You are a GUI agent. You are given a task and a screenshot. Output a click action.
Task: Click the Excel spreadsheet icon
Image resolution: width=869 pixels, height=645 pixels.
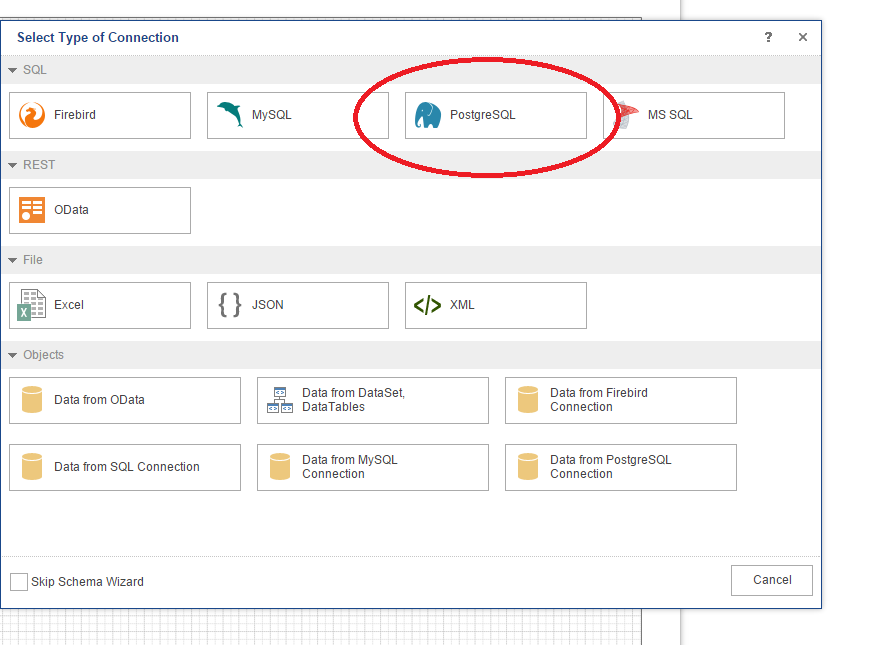[x=32, y=305]
